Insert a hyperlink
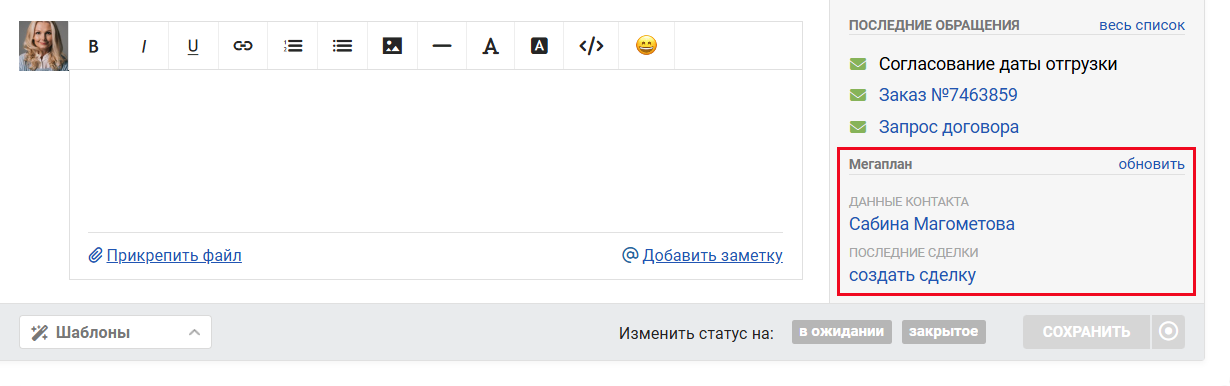Viewport: 1230px width, 386px height. coord(243,46)
